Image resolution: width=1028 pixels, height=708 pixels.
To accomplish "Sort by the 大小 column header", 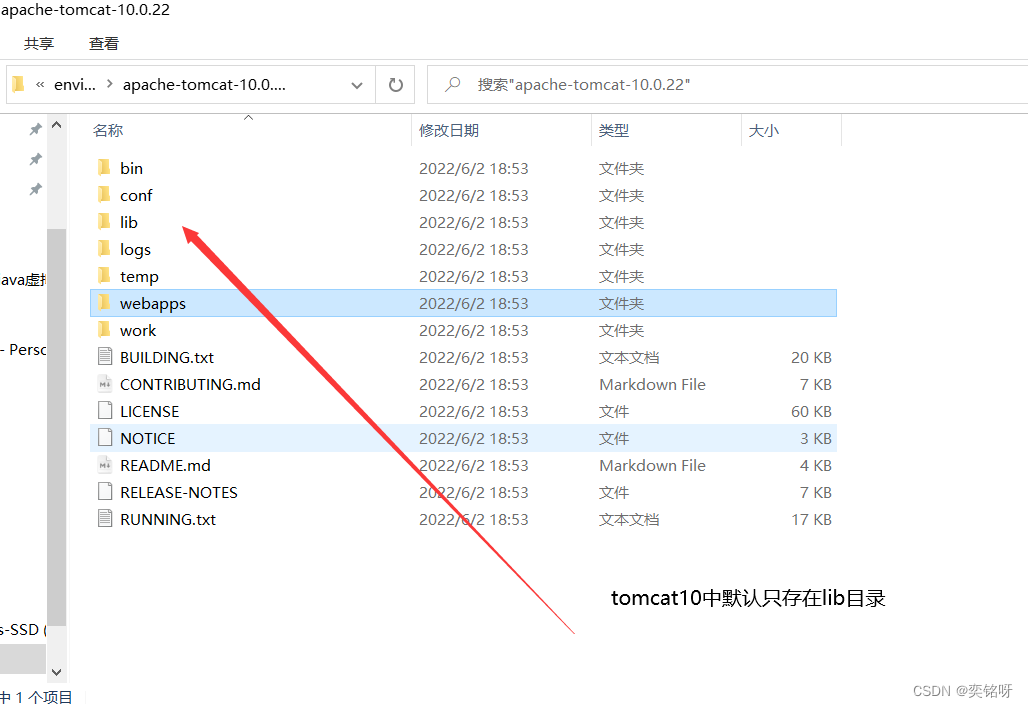I will [764, 130].
